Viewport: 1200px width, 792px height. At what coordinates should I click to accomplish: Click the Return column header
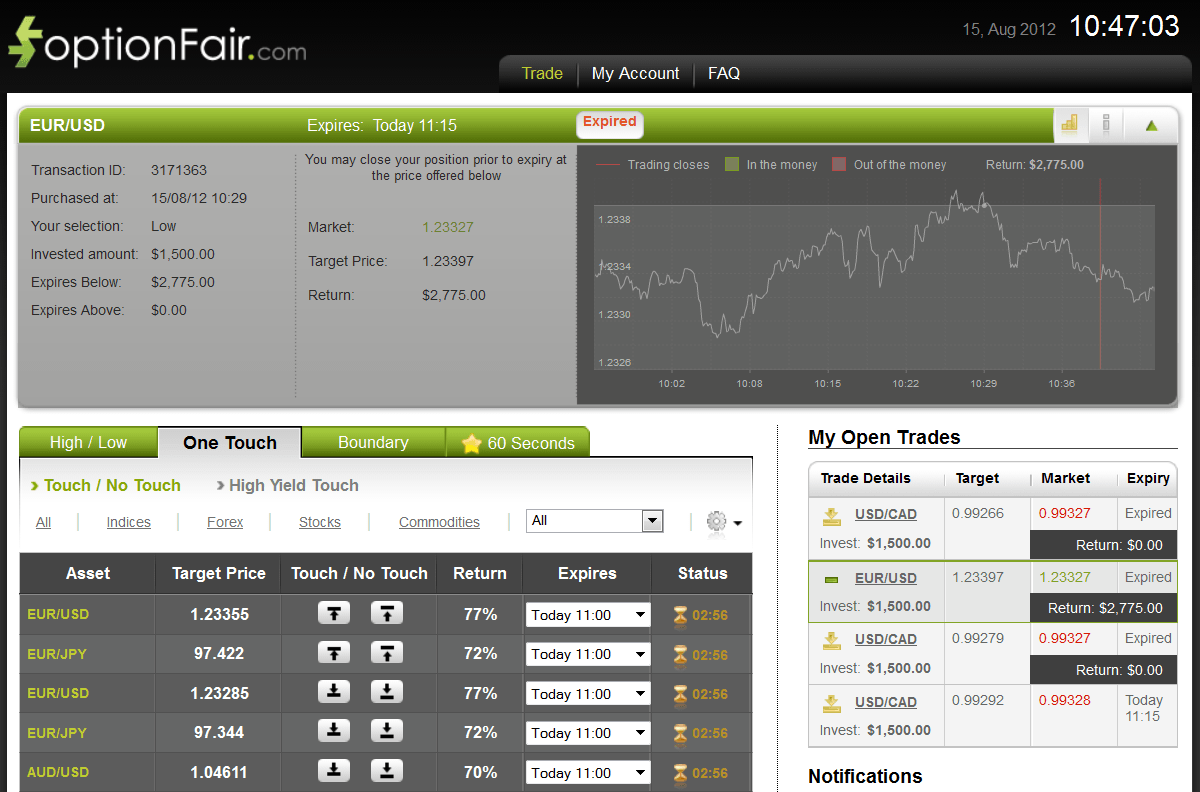(480, 573)
